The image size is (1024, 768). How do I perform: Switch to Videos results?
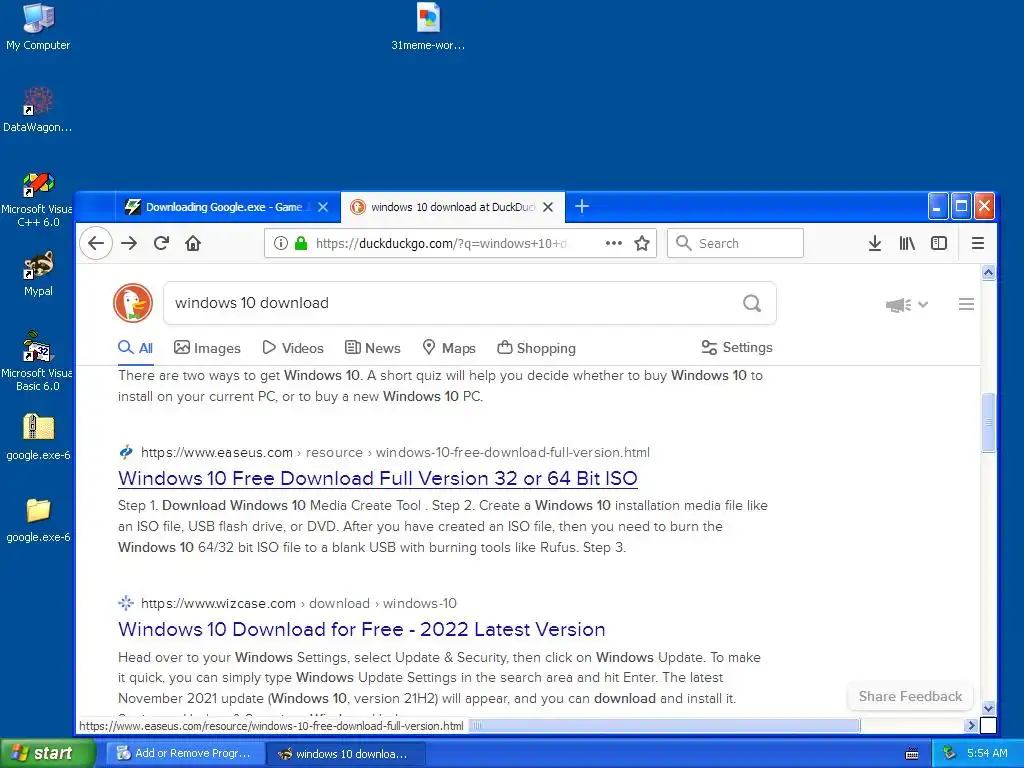coord(293,348)
